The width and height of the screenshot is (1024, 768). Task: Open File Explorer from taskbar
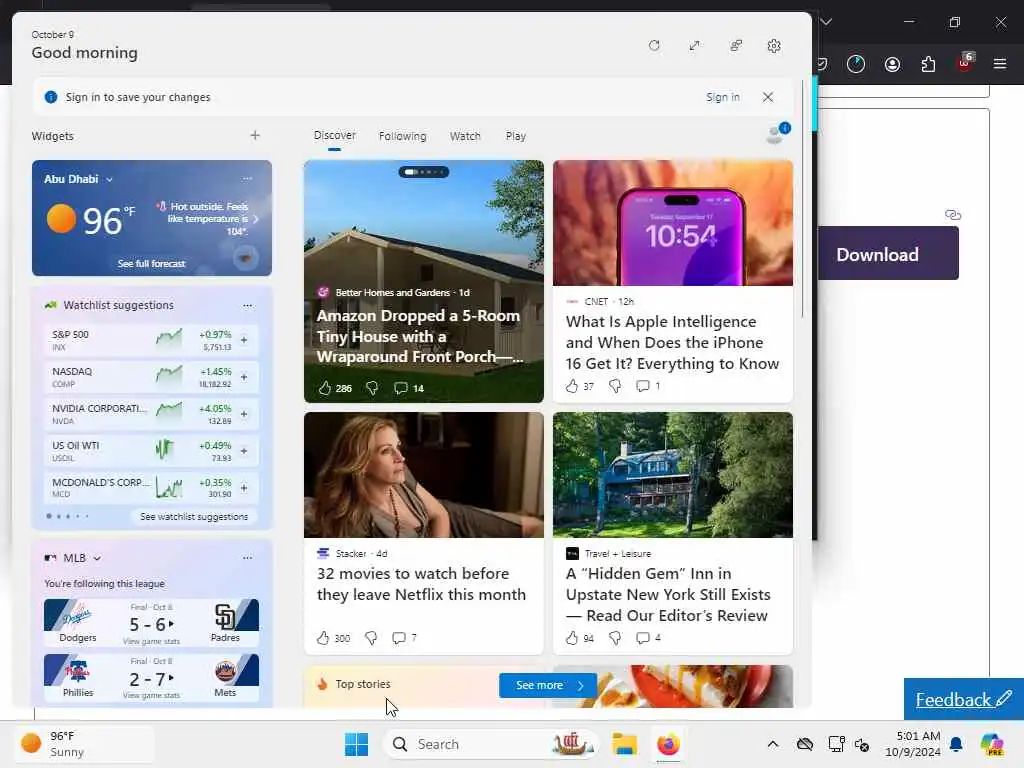pyautogui.click(x=624, y=744)
